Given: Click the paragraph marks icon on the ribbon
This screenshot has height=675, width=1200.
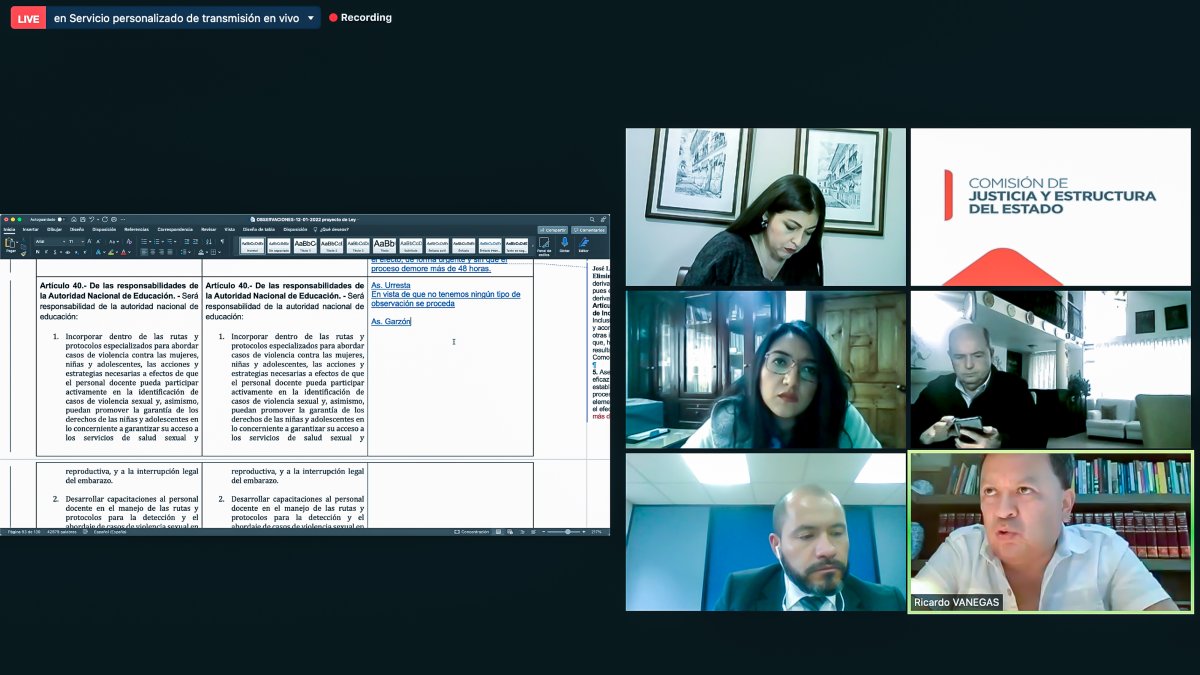Looking at the screenshot, I should click(x=222, y=241).
